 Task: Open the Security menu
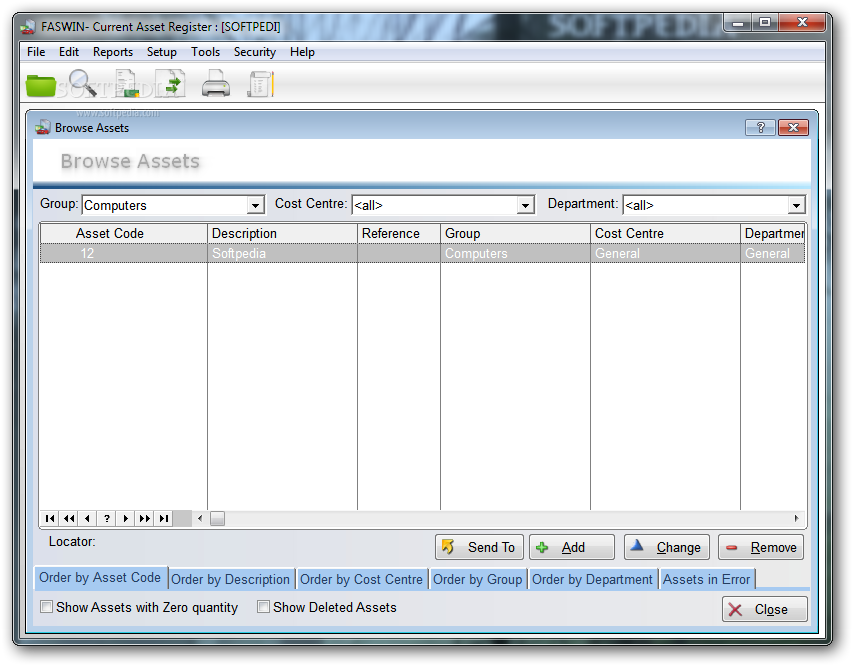coord(255,52)
